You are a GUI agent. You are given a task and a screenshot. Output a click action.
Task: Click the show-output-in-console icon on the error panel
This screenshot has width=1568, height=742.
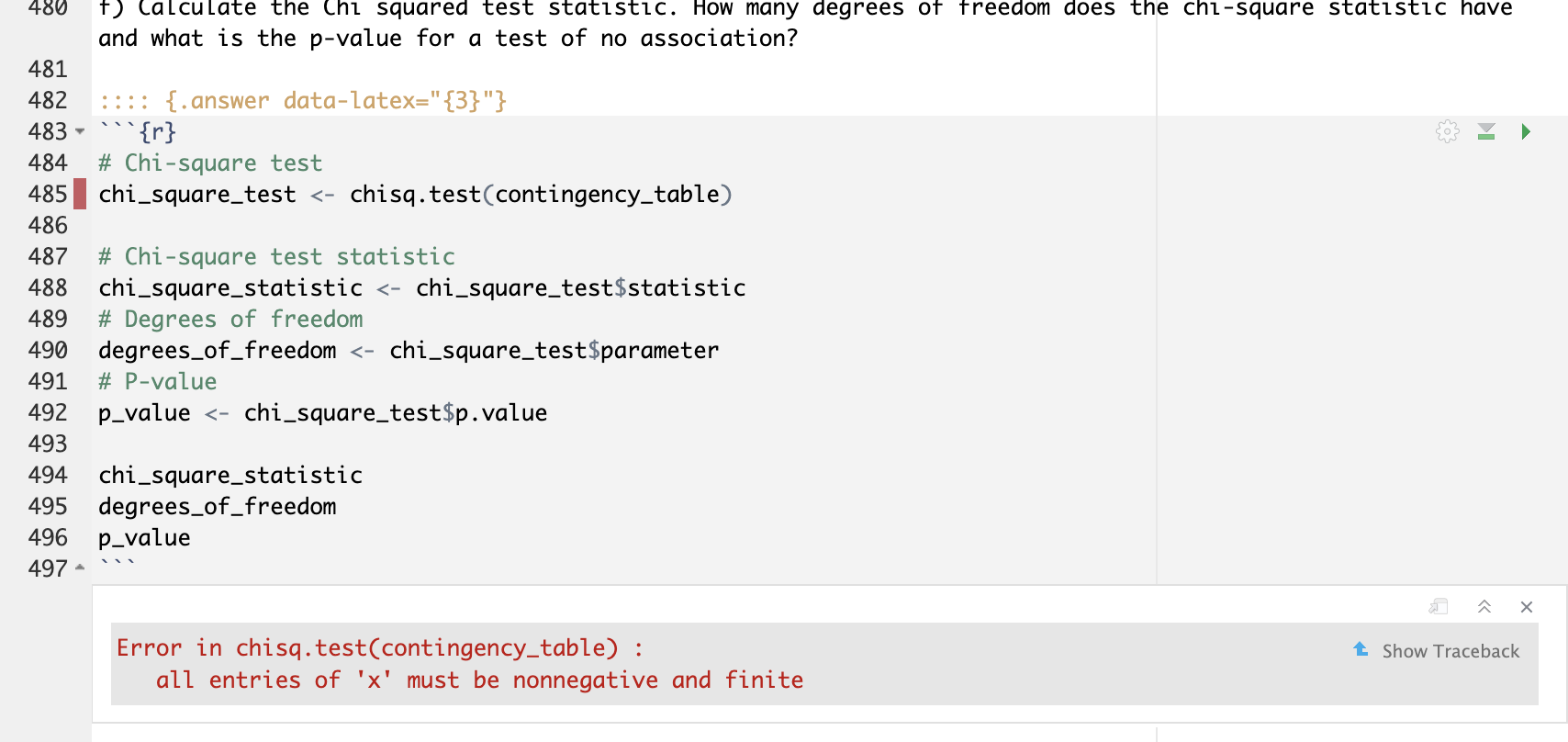pyautogui.click(x=1439, y=606)
